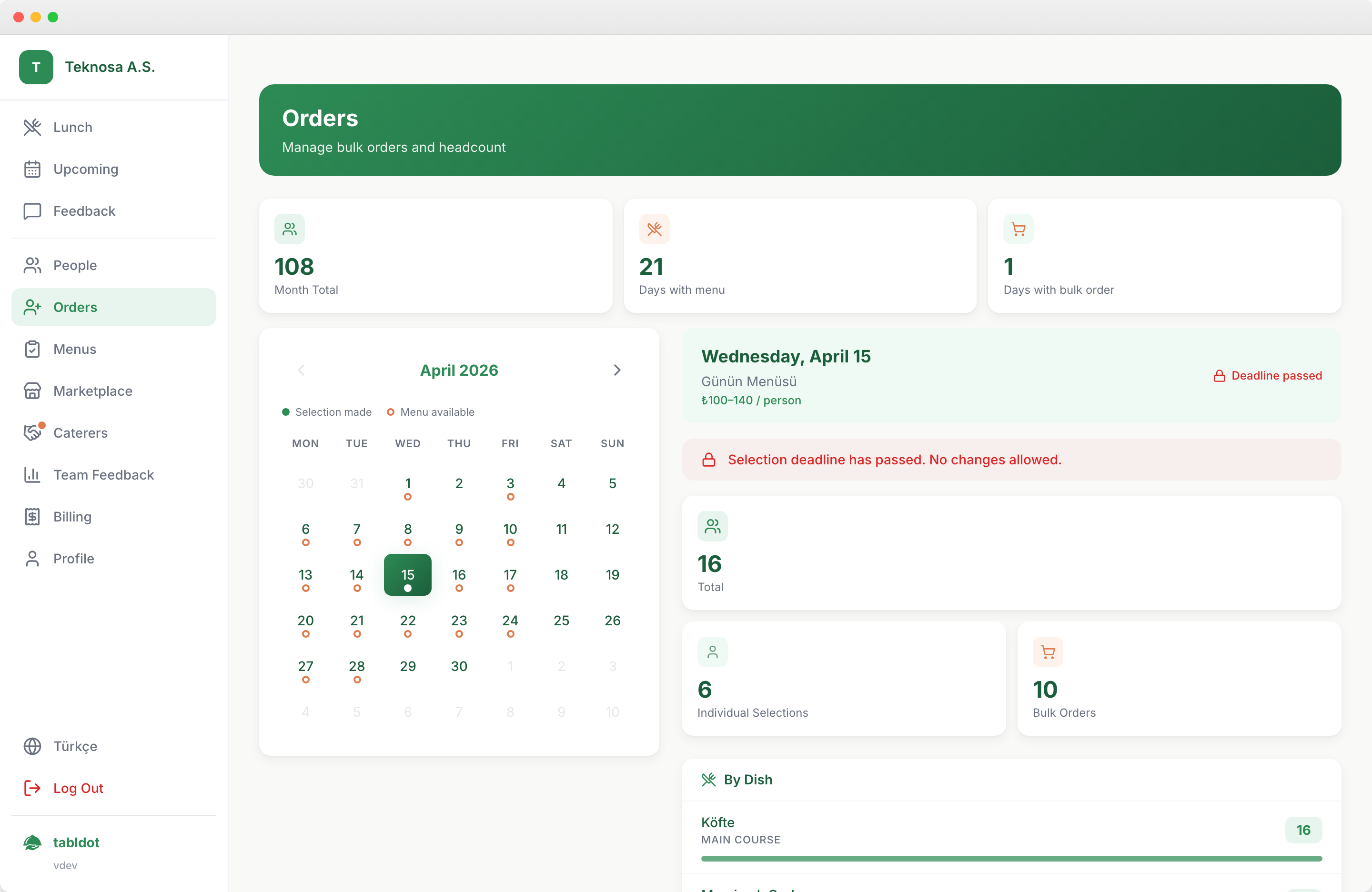The width and height of the screenshot is (1372, 892).
Task: Select Orders in the sidebar
Action: point(113,307)
